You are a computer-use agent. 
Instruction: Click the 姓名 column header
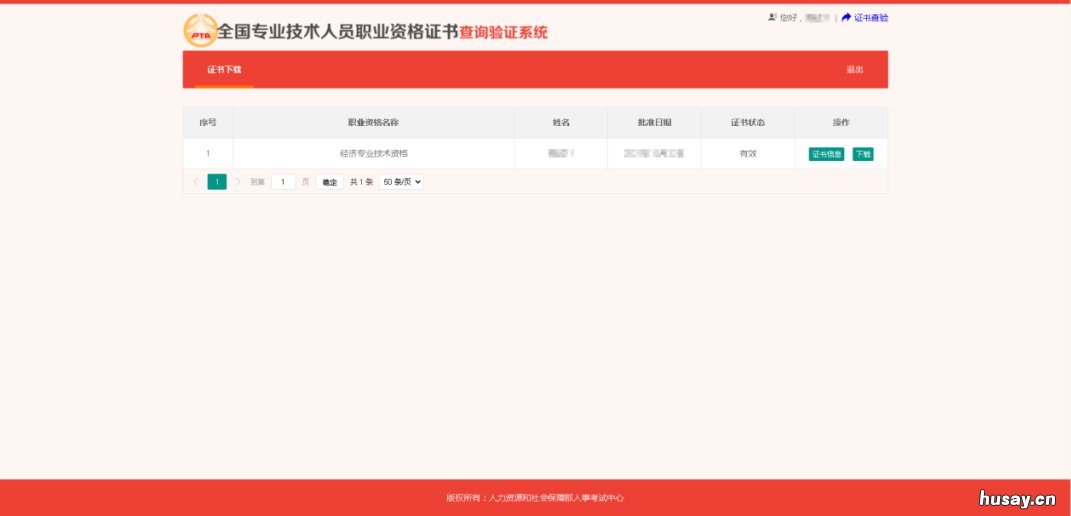click(561, 122)
